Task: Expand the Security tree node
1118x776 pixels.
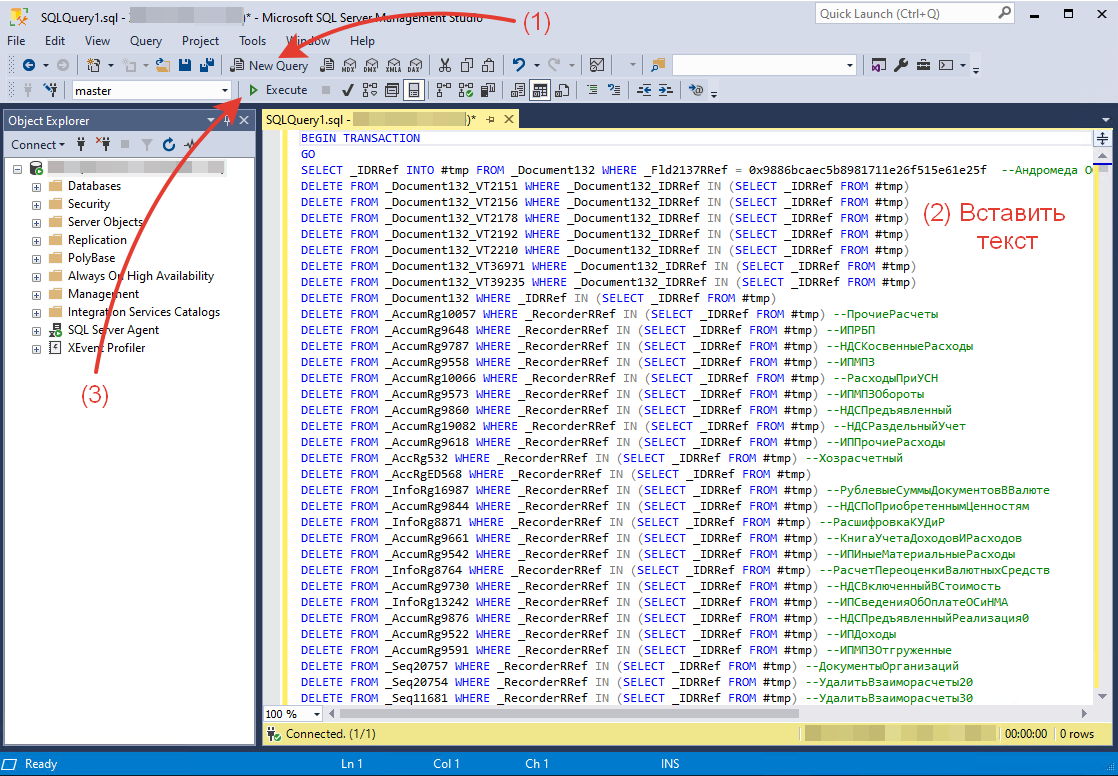Action: pyautogui.click(x=37, y=204)
